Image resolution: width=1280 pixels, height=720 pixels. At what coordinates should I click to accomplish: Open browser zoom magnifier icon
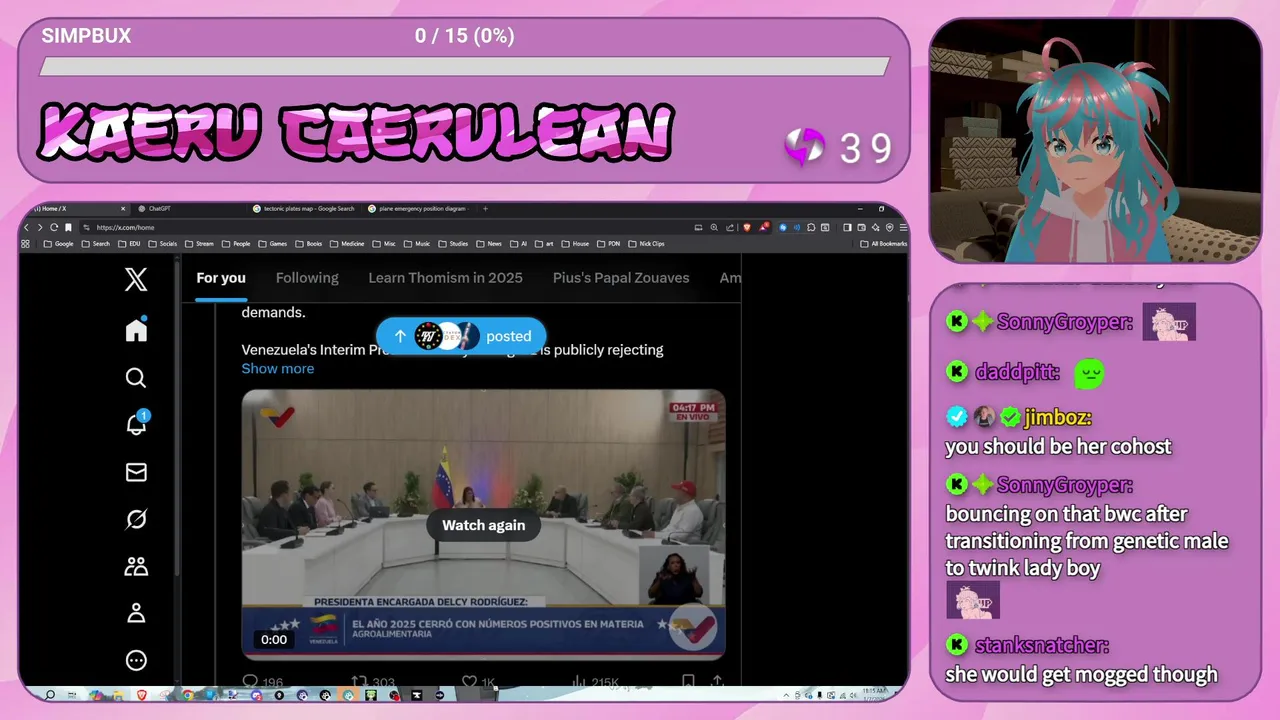point(714,227)
